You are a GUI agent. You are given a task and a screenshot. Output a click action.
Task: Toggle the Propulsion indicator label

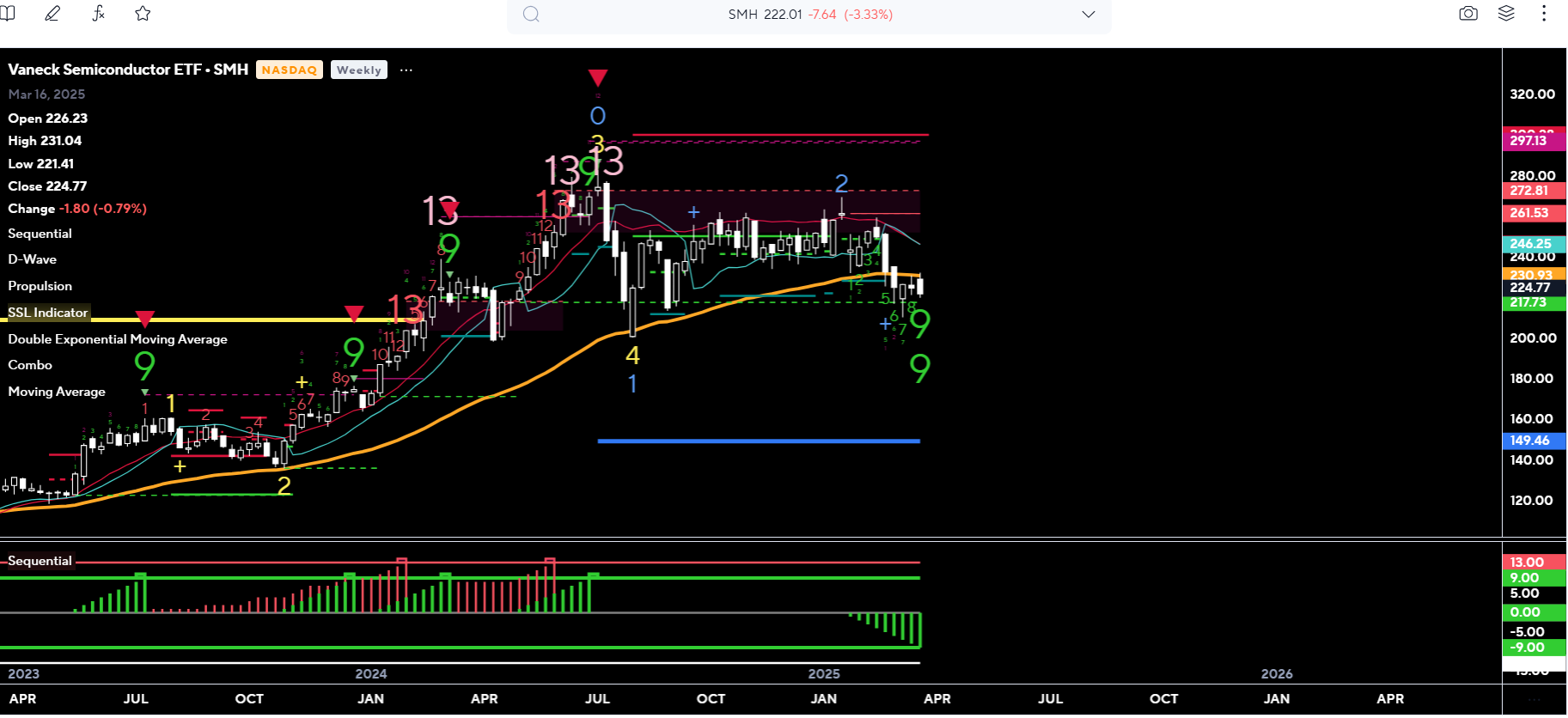[x=40, y=286]
